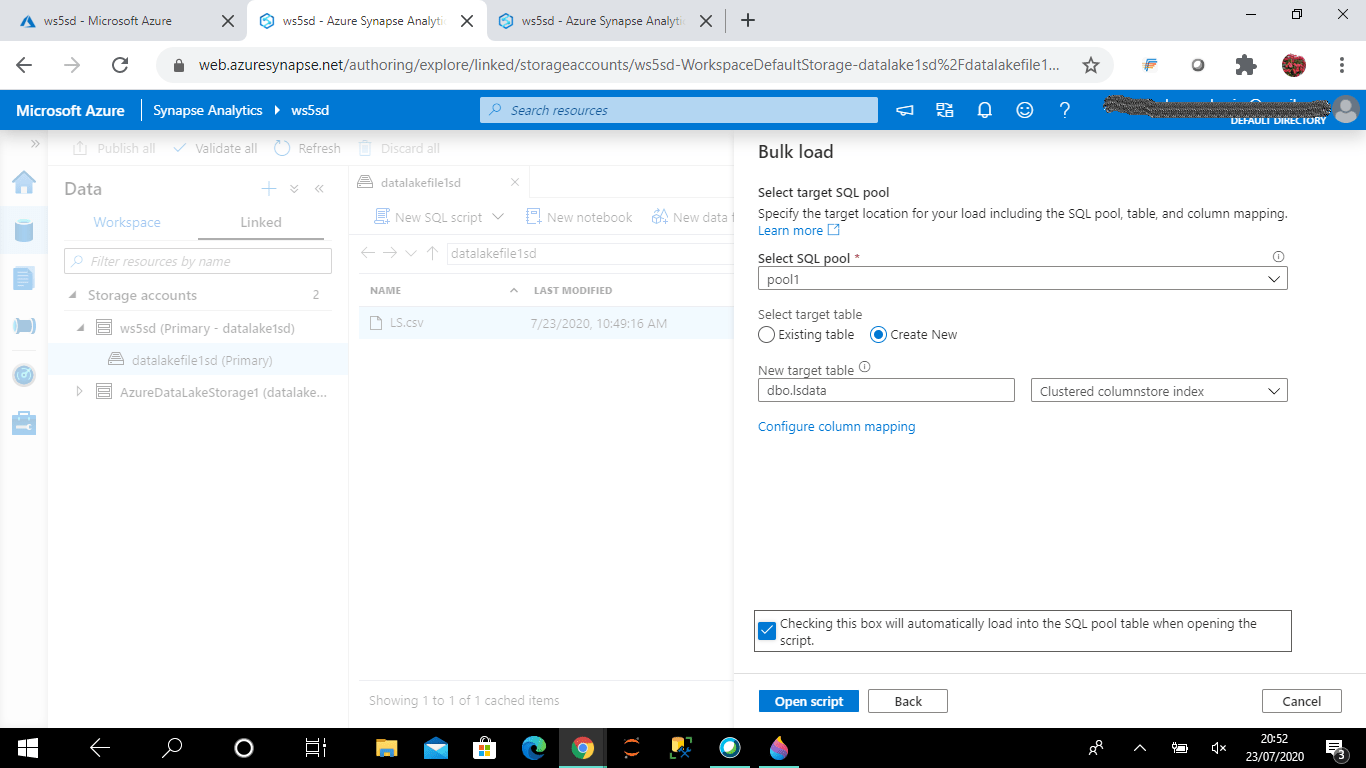Click Configure column mapping link

point(836,427)
